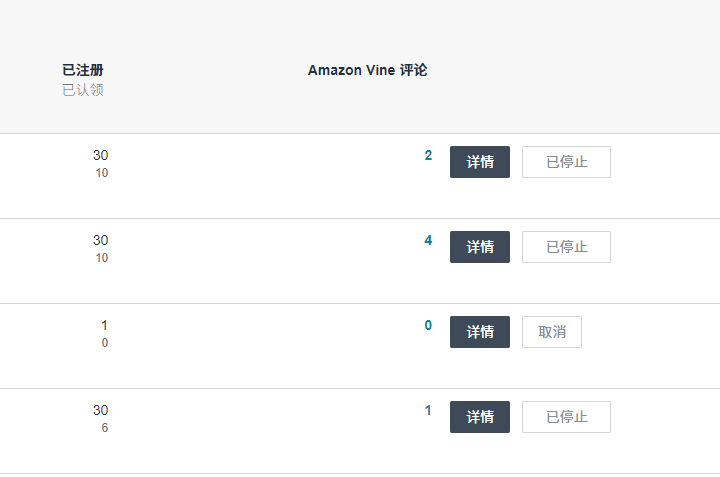Click the Amazon Vine 评论 column header
The width and height of the screenshot is (720, 477).
coord(367,70)
